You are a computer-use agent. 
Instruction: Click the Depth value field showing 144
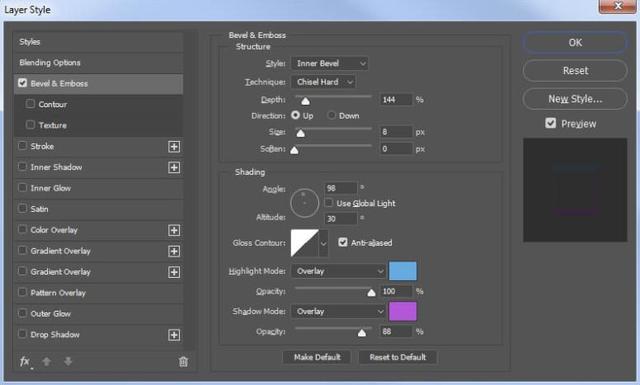396,100
